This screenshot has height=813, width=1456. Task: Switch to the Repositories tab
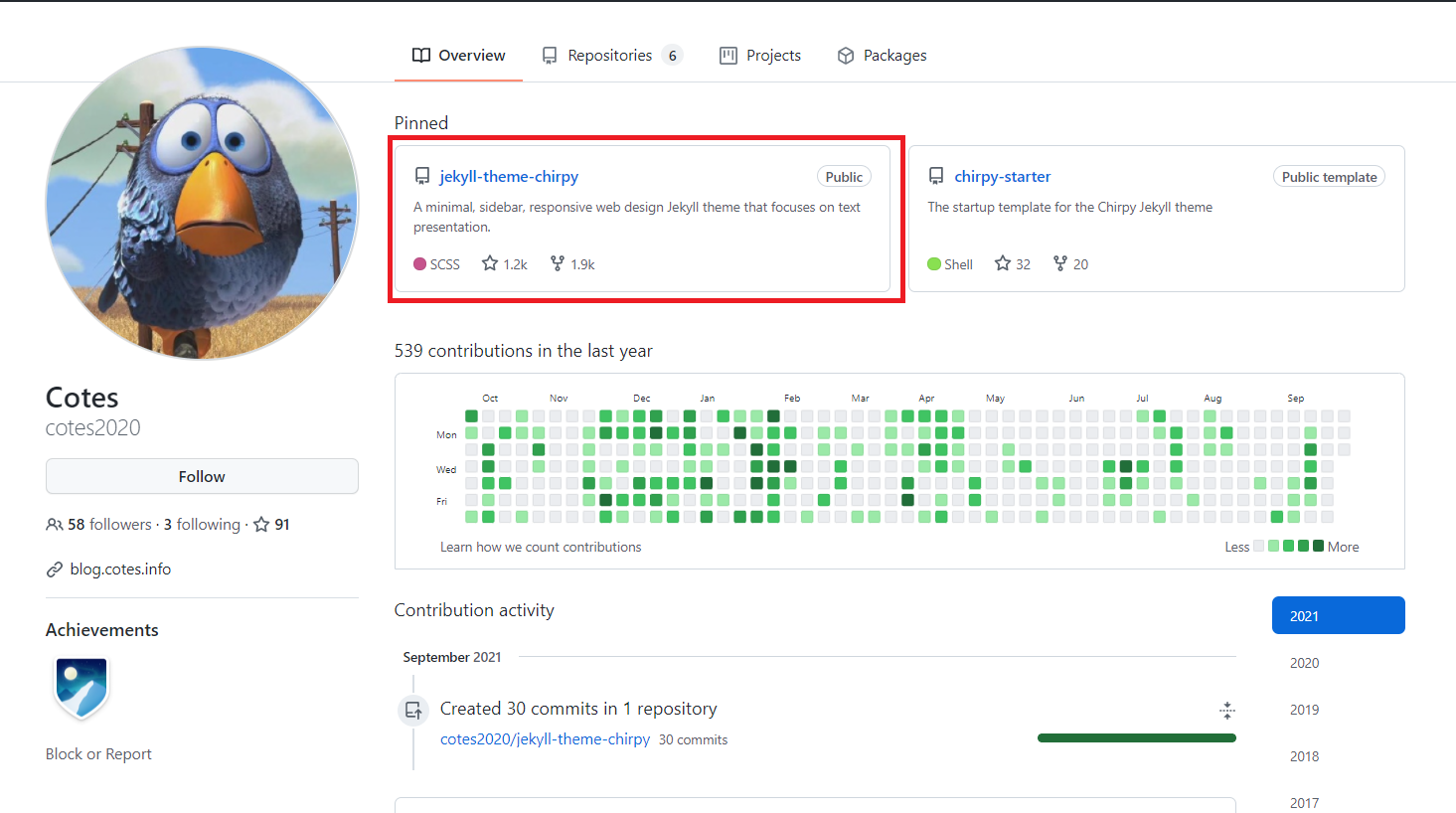click(x=609, y=56)
